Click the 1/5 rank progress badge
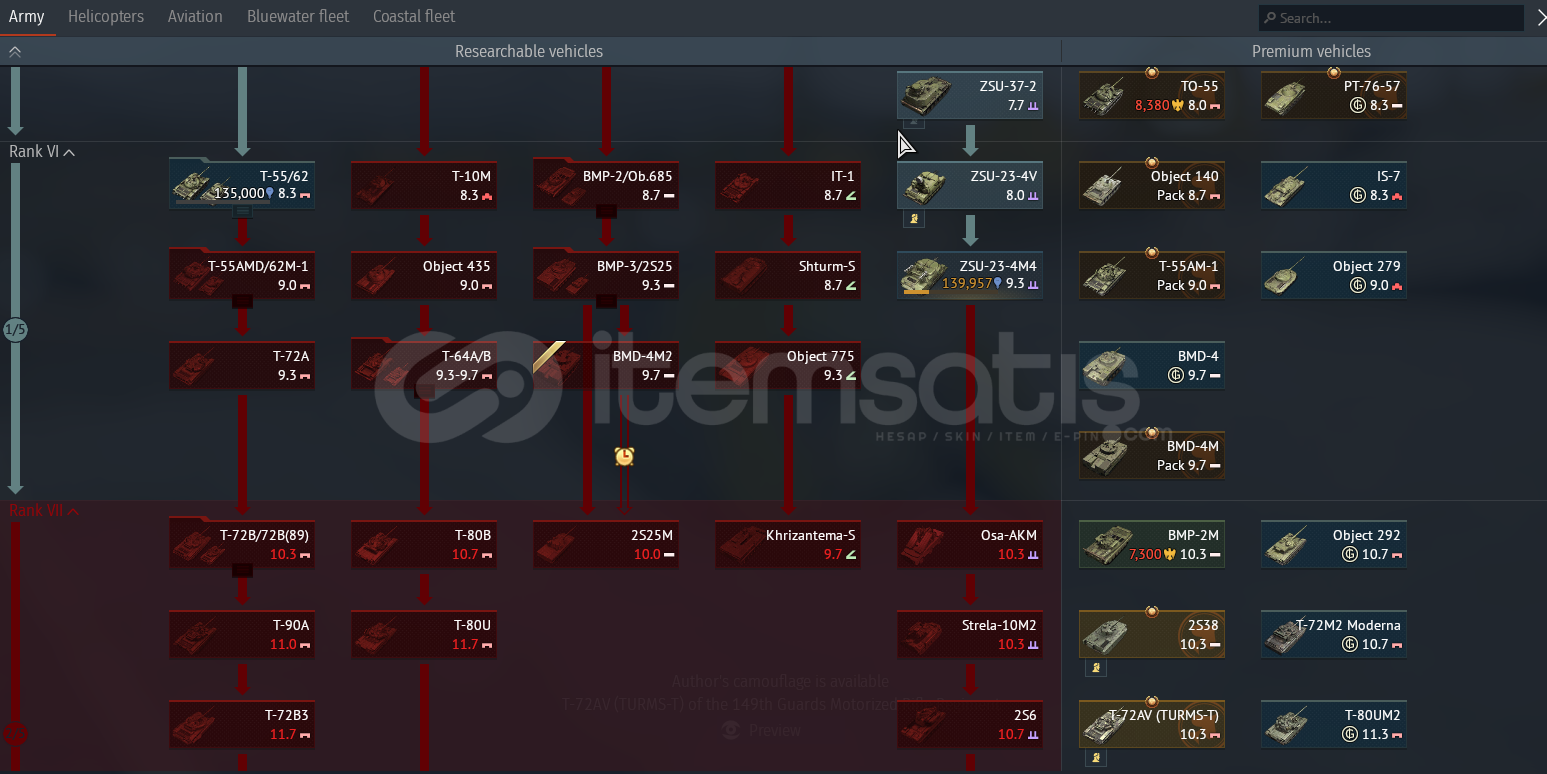Screen dimensions: 1547x774 click(15, 330)
